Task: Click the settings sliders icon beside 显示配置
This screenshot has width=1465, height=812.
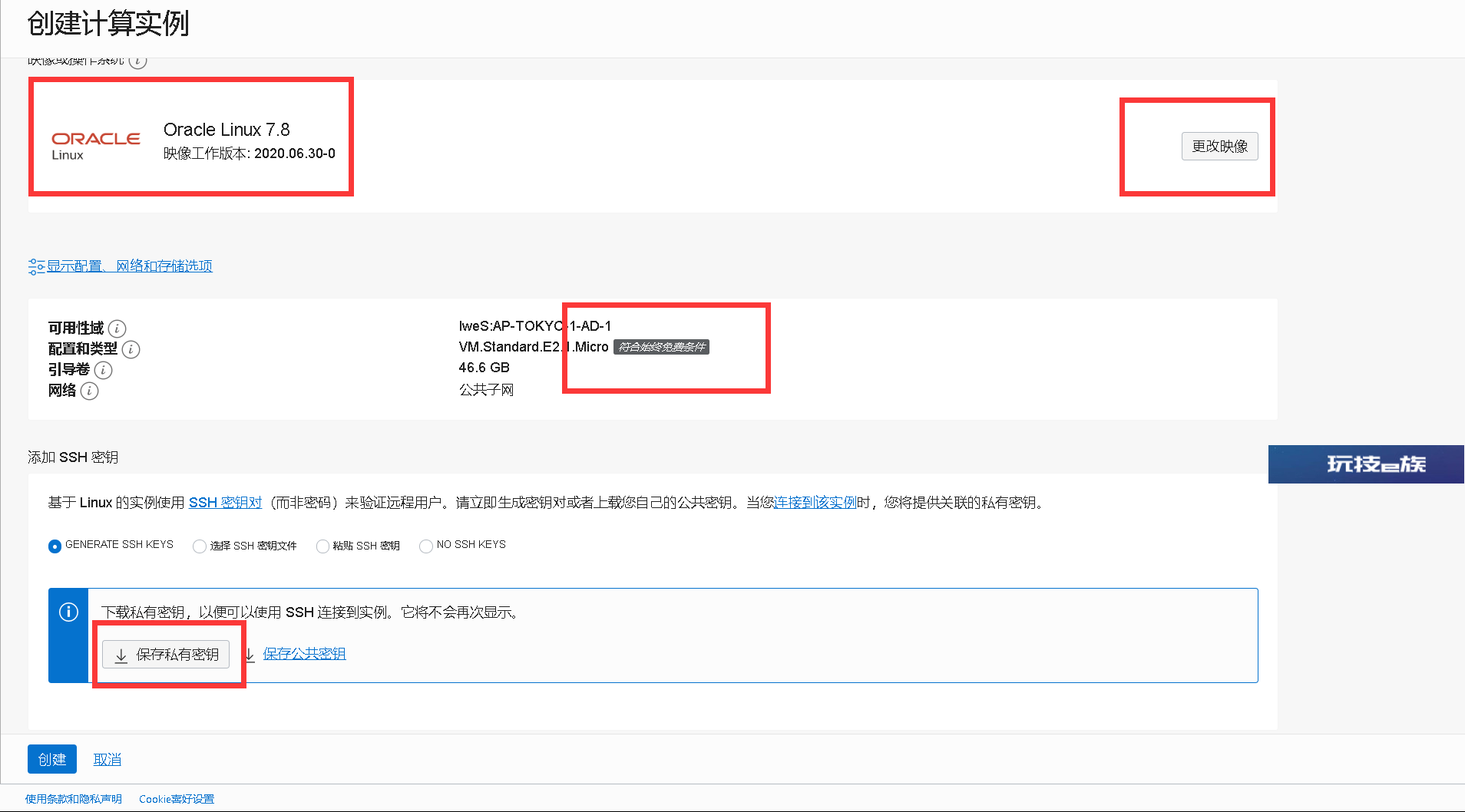Action: (36, 266)
